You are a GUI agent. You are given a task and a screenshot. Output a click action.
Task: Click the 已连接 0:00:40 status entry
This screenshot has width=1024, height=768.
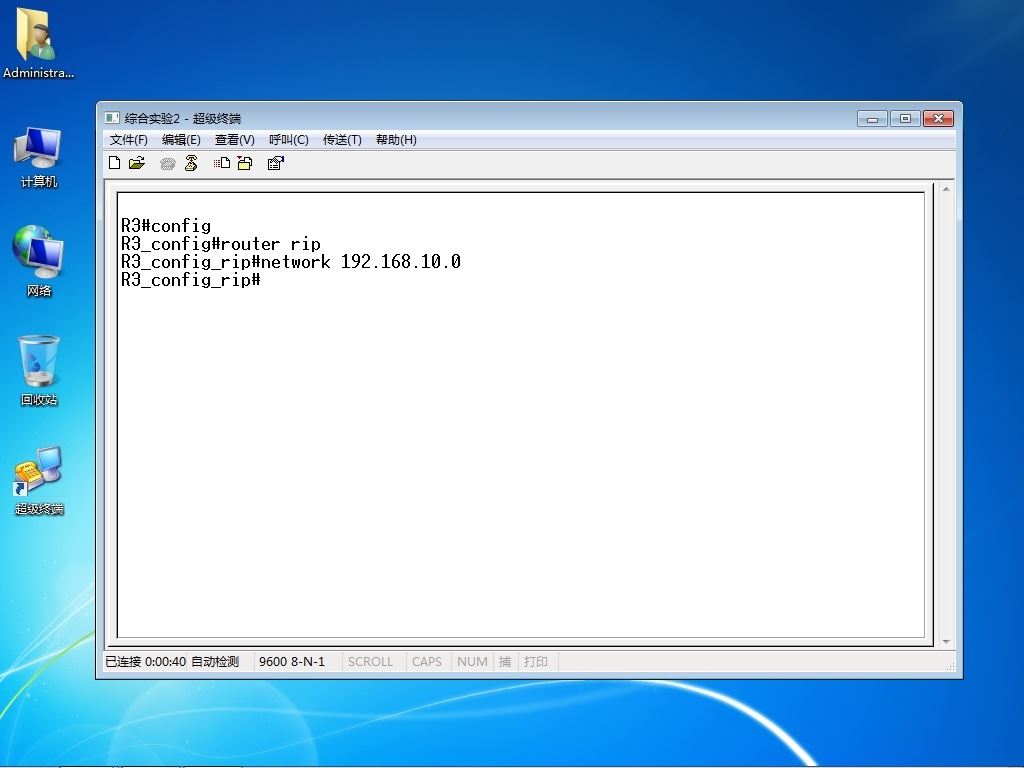pos(146,662)
